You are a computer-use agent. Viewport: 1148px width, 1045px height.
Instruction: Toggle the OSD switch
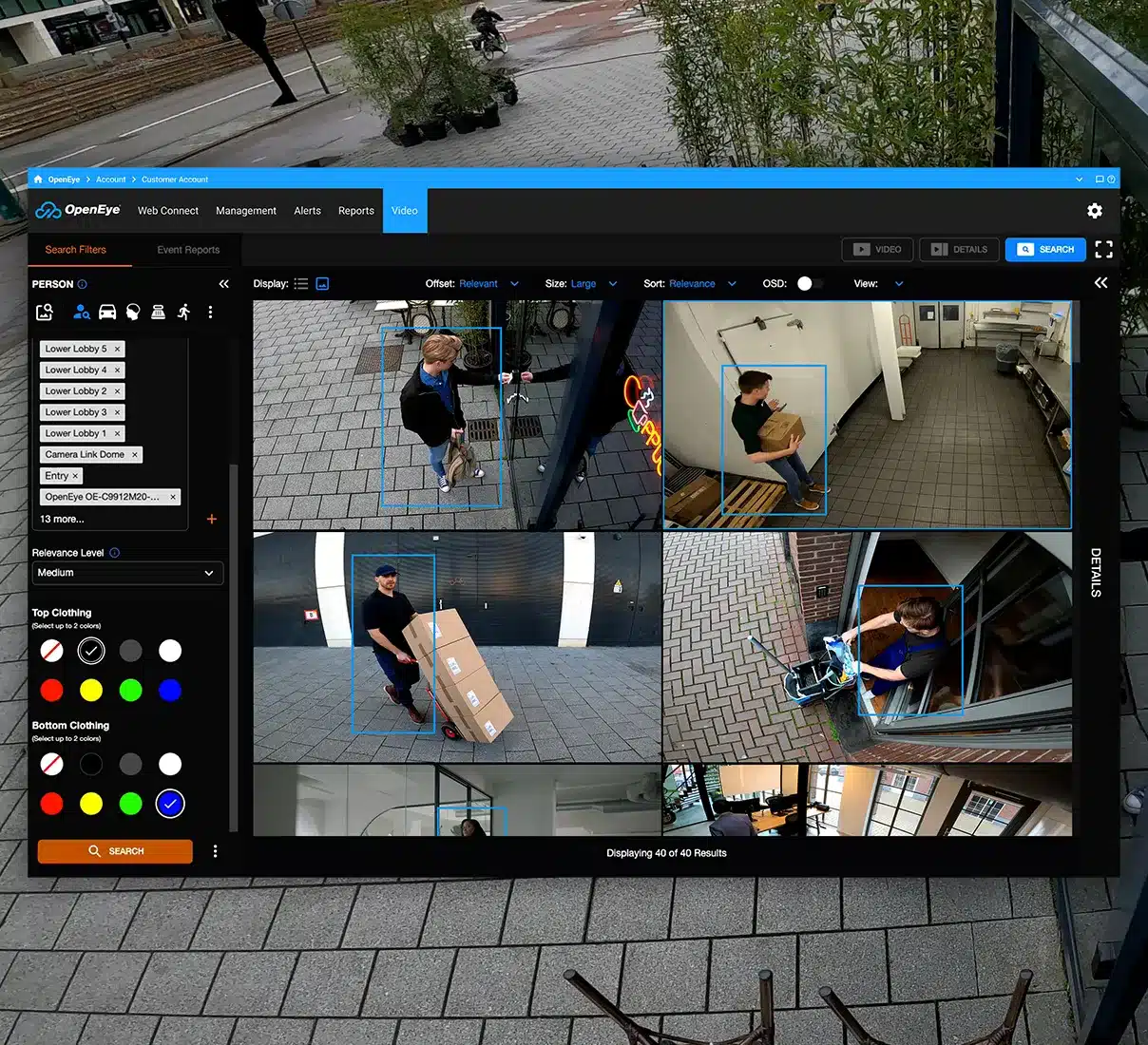click(810, 284)
